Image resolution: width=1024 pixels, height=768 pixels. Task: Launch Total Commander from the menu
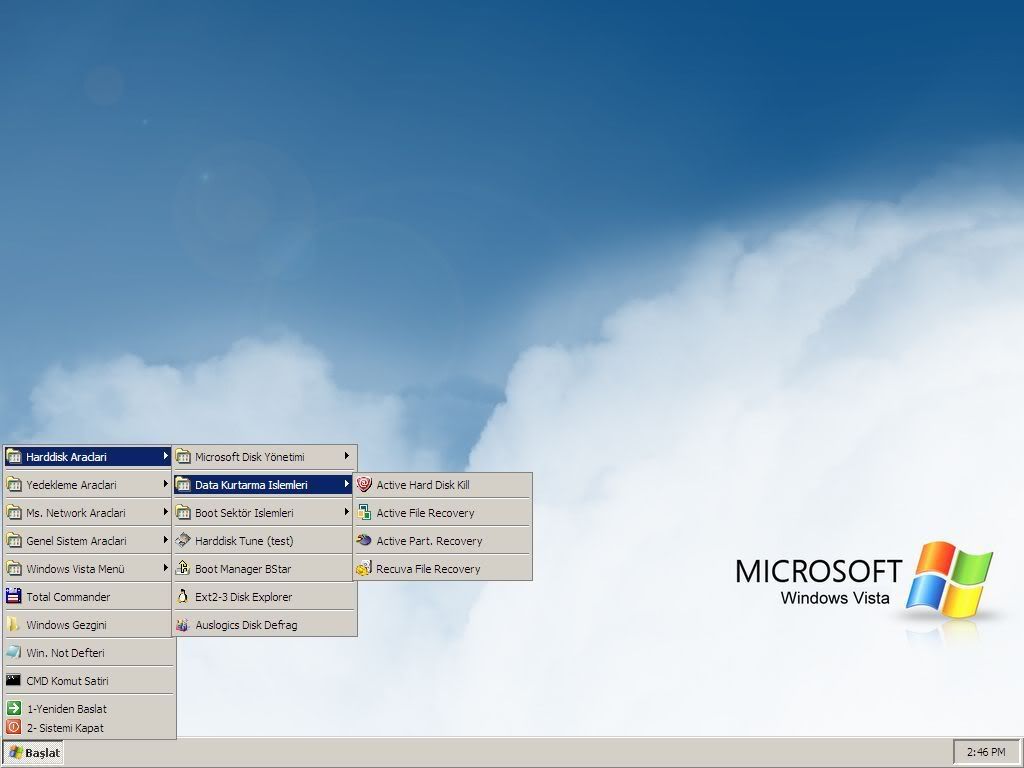[89, 596]
